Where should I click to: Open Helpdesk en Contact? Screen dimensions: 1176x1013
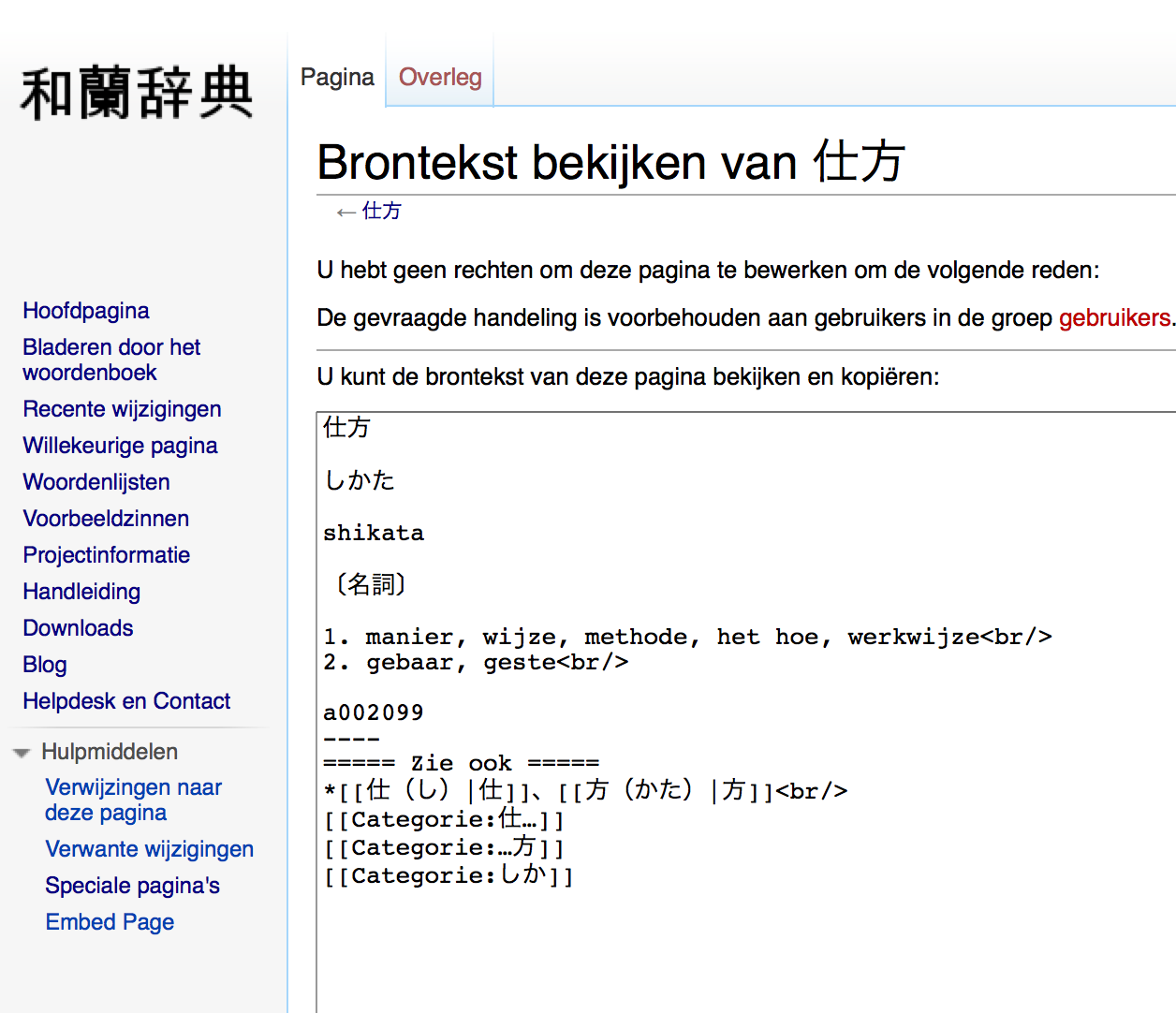(126, 701)
